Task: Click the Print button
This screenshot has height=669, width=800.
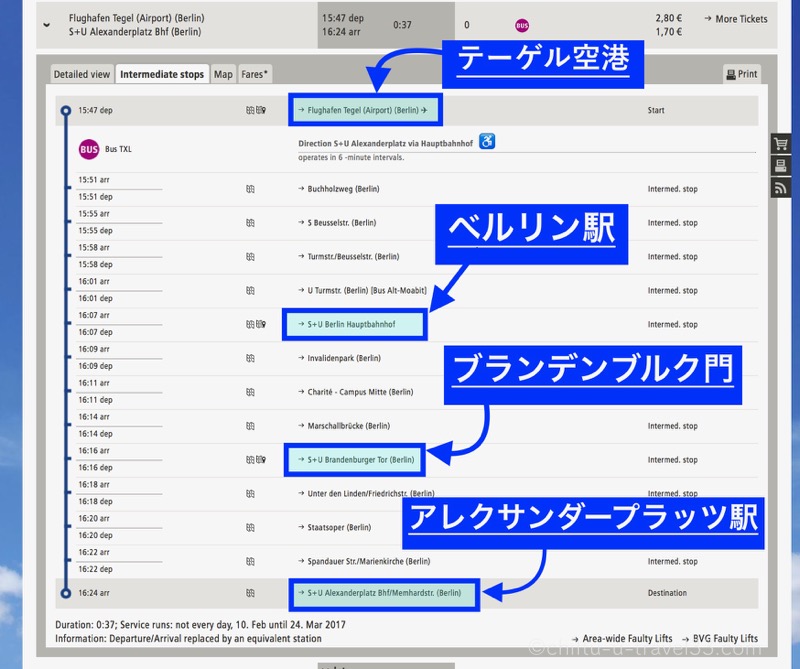Action: [742, 75]
